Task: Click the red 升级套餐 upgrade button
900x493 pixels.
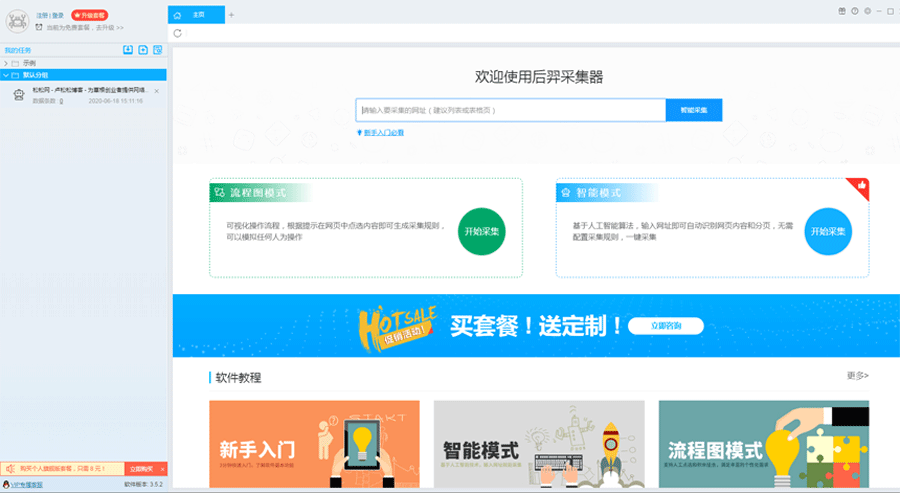Action: [90, 15]
